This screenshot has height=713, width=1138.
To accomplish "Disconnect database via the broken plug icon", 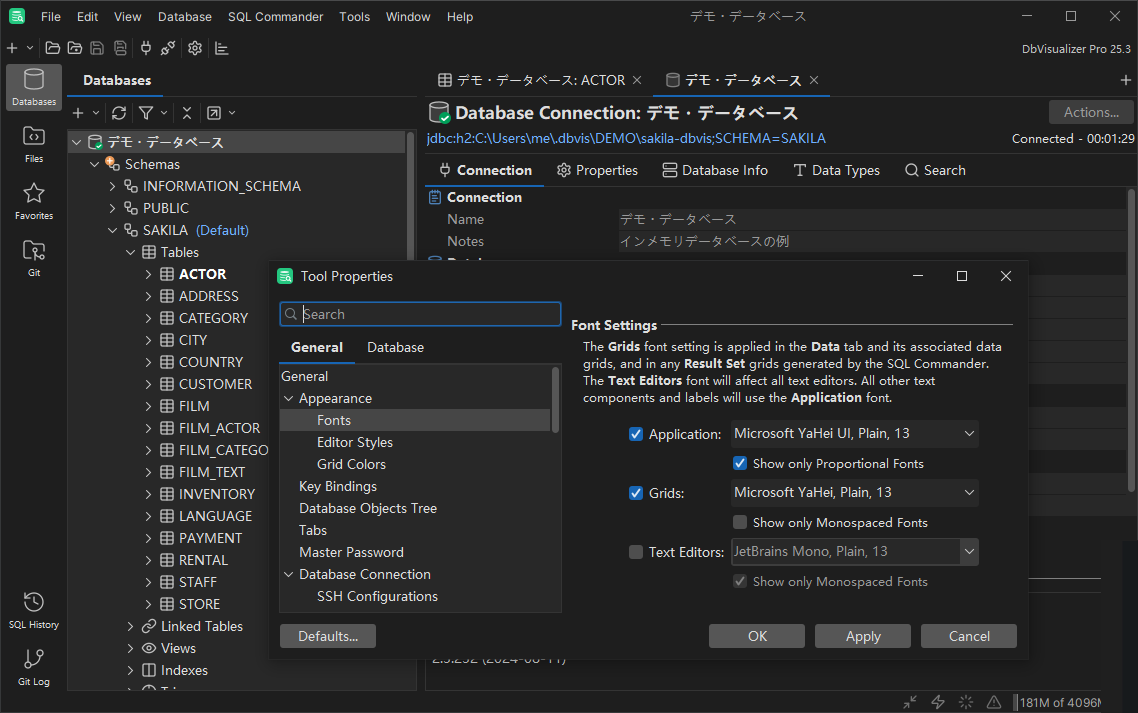I will point(167,47).
